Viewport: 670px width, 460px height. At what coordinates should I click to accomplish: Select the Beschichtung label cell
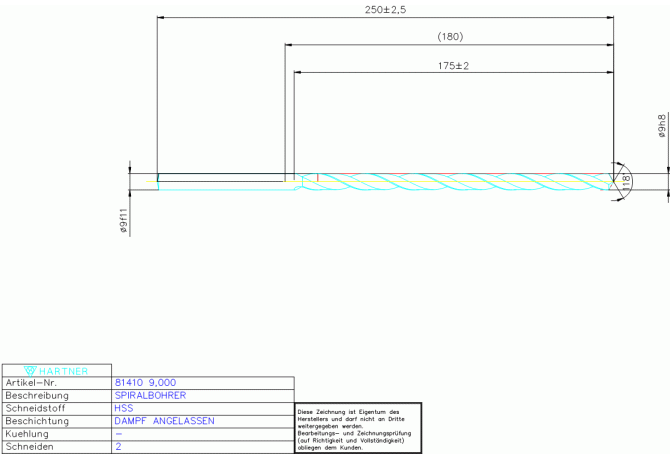pyautogui.click(x=56, y=422)
